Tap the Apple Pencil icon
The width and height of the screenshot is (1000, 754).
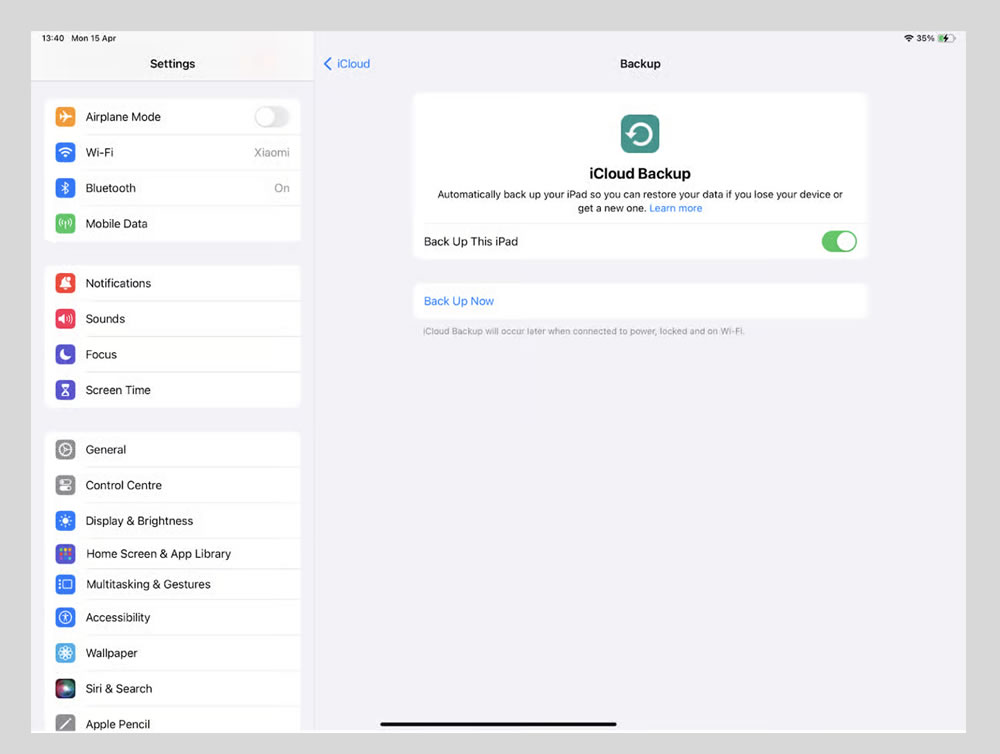65,723
